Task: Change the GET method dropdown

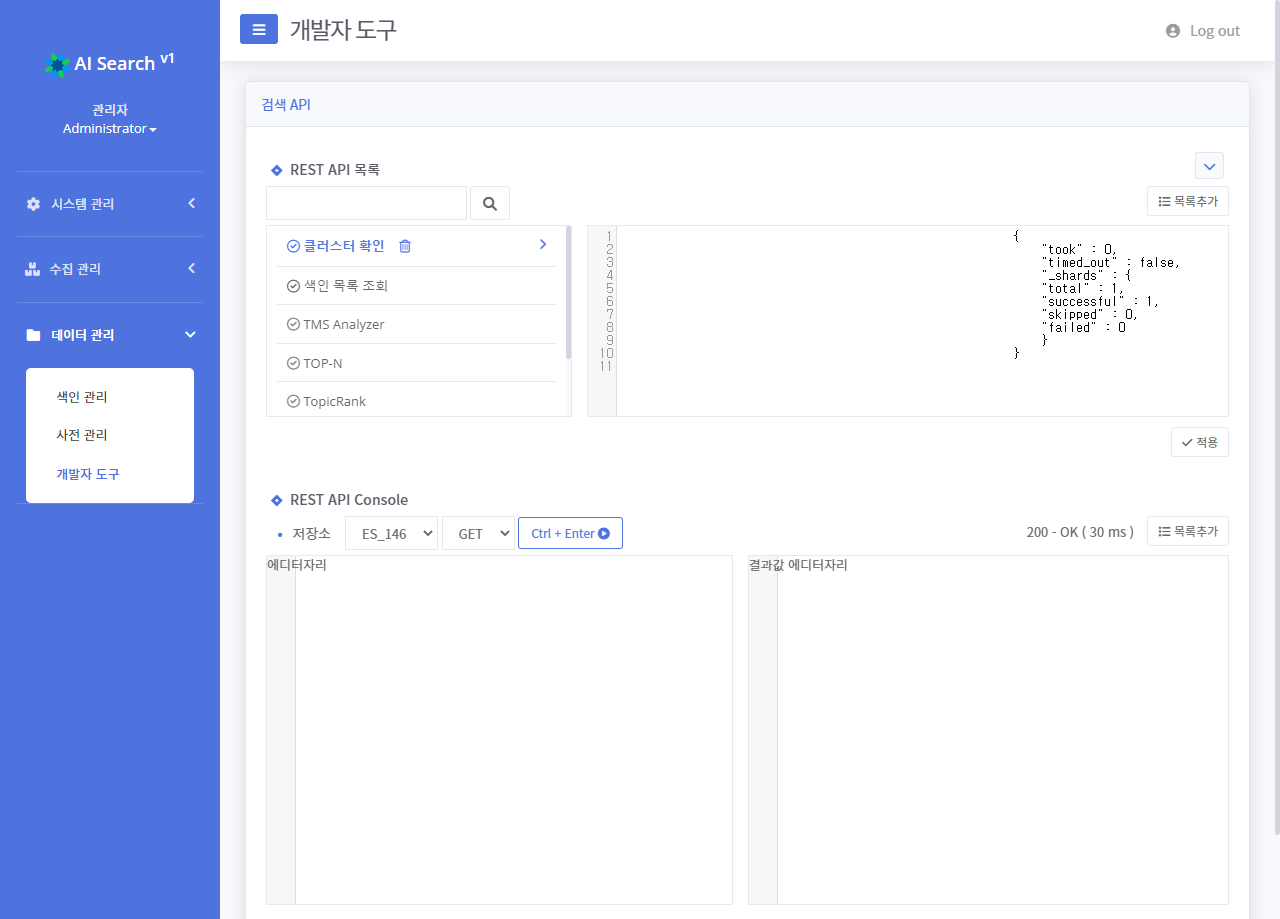Action: 477,533
